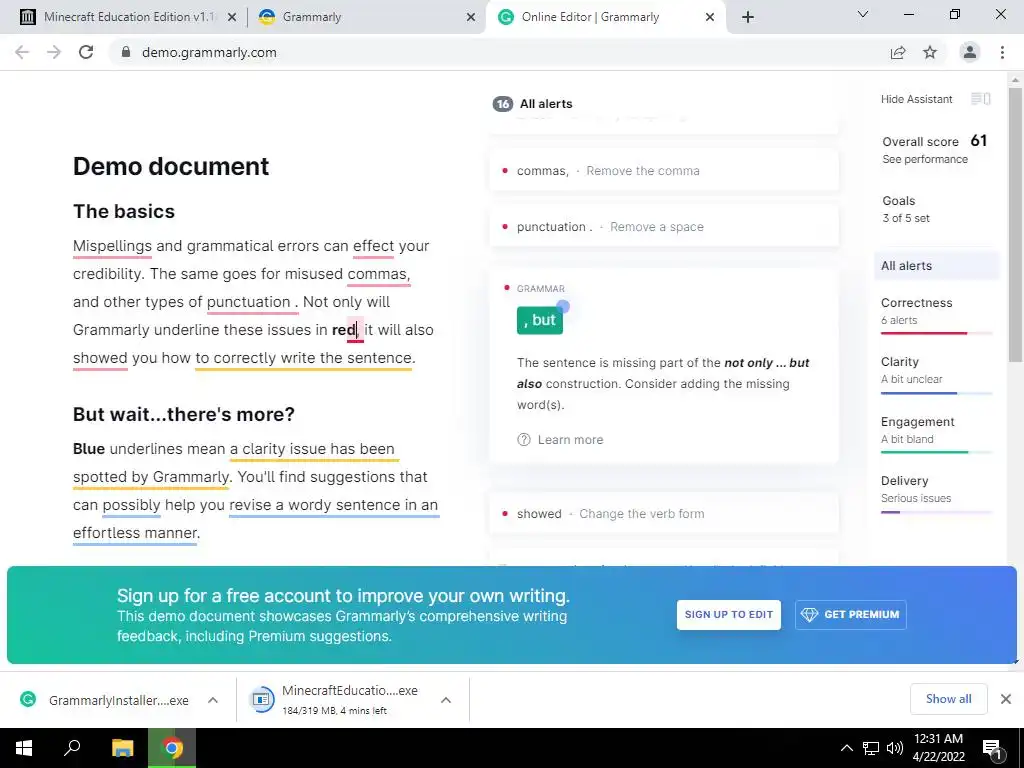1024x768 pixels.
Task: Expand the 'showed Change the verb form' alert
Action: click(664, 514)
